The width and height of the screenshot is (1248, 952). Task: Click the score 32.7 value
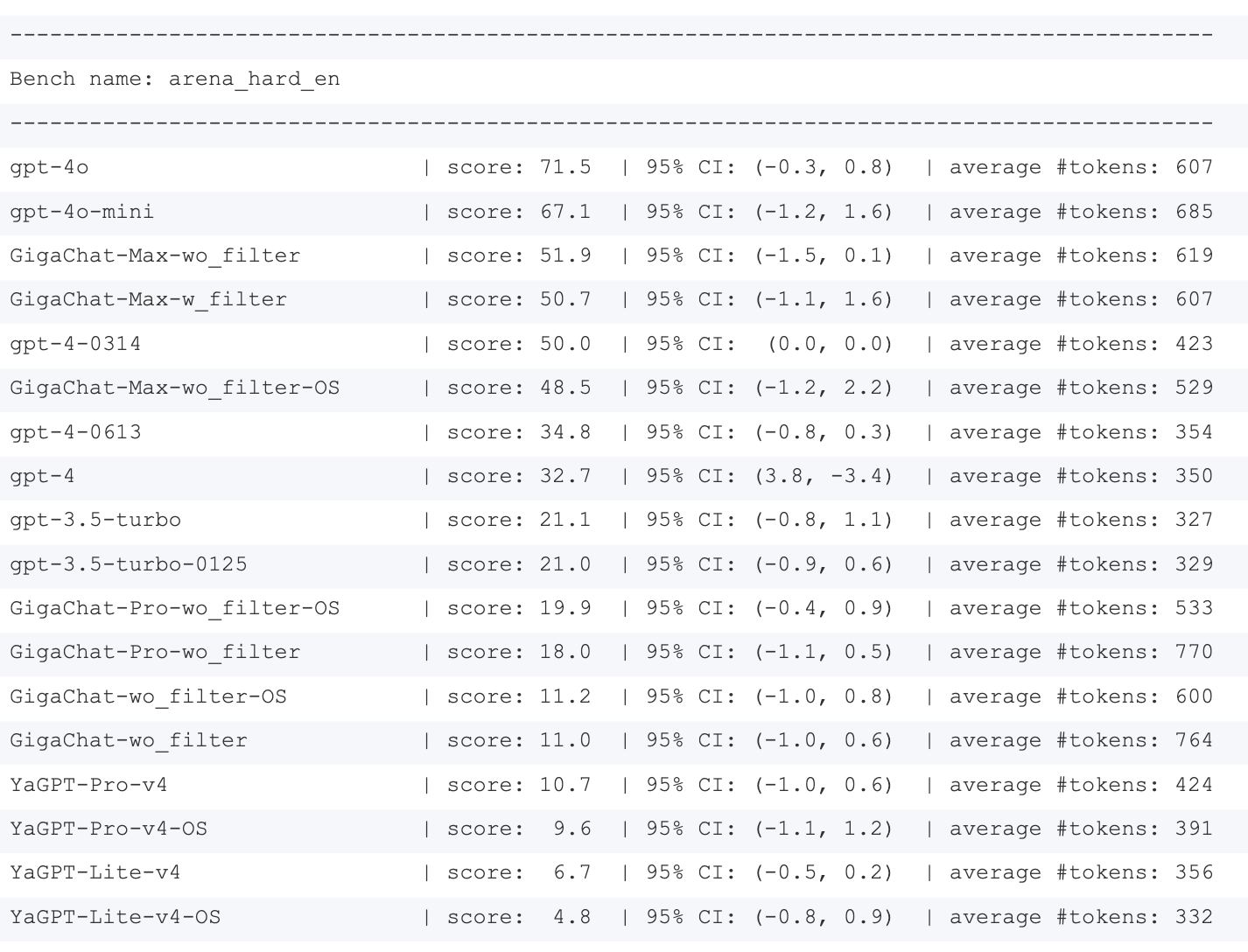tap(565, 476)
